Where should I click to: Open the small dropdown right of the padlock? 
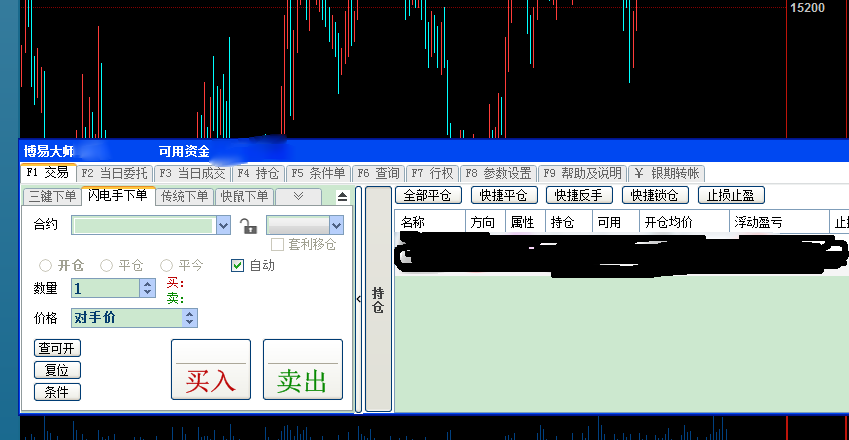(336, 226)
